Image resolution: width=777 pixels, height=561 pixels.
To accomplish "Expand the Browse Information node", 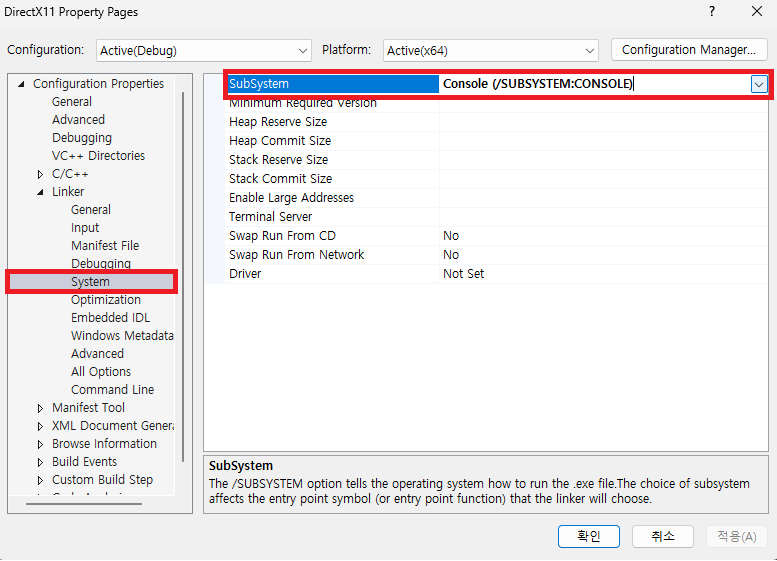I will pos(40,445).
